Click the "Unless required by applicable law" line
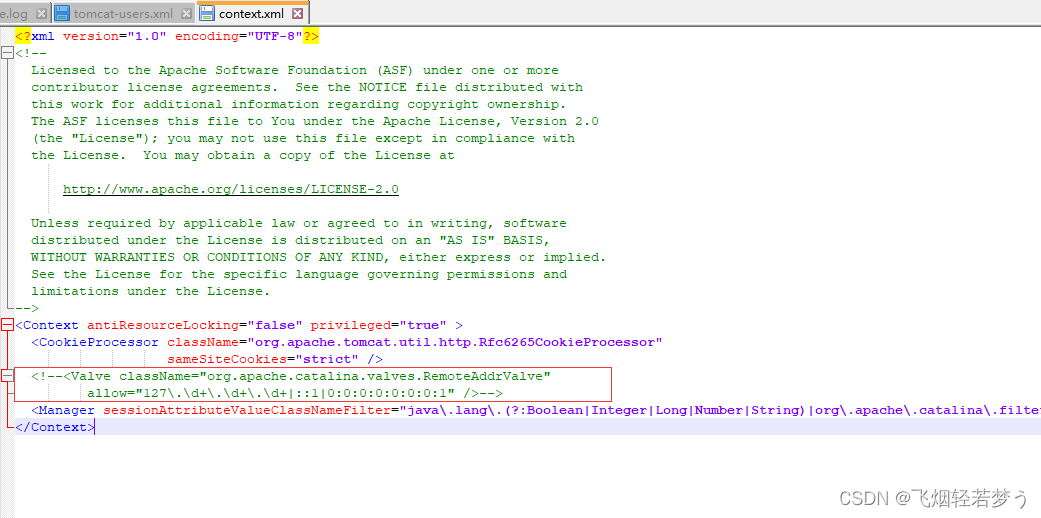 click(x=299, y=223)
